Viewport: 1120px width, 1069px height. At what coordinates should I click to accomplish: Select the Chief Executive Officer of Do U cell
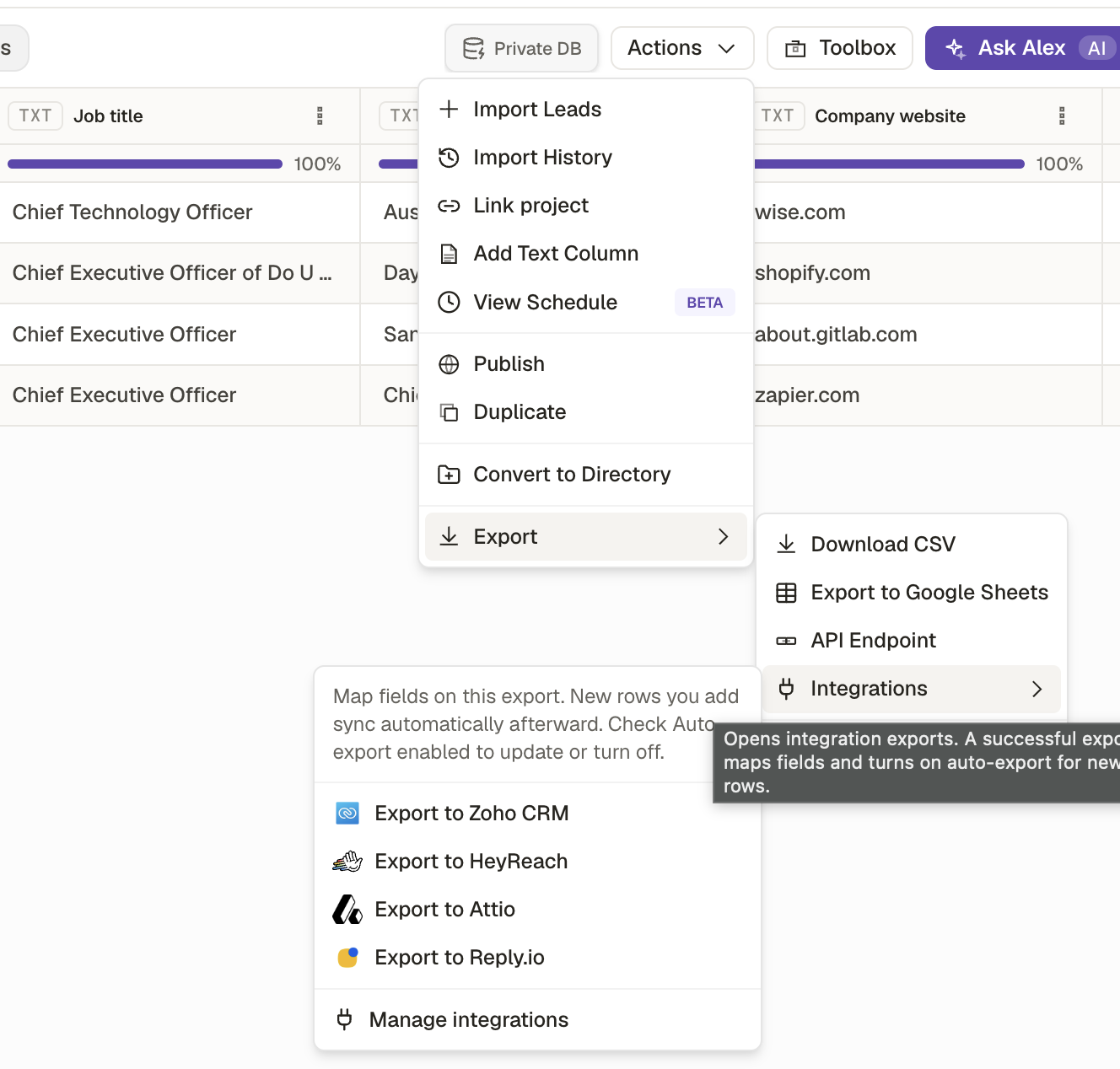180,273
